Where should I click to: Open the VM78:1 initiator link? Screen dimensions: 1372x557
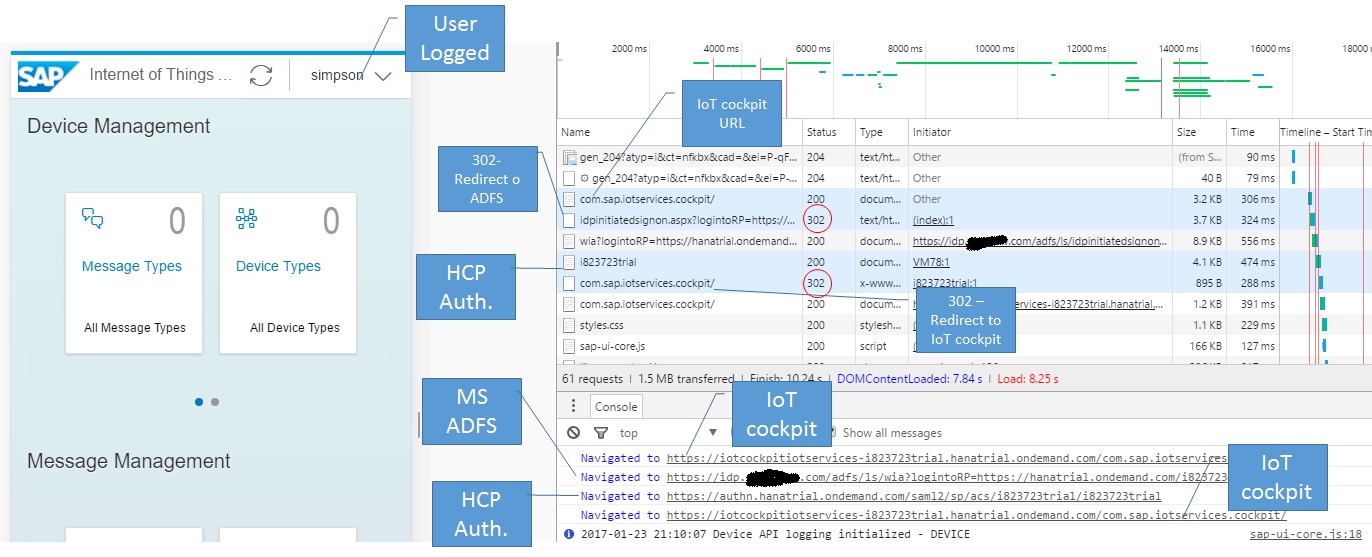pos(932,262)
